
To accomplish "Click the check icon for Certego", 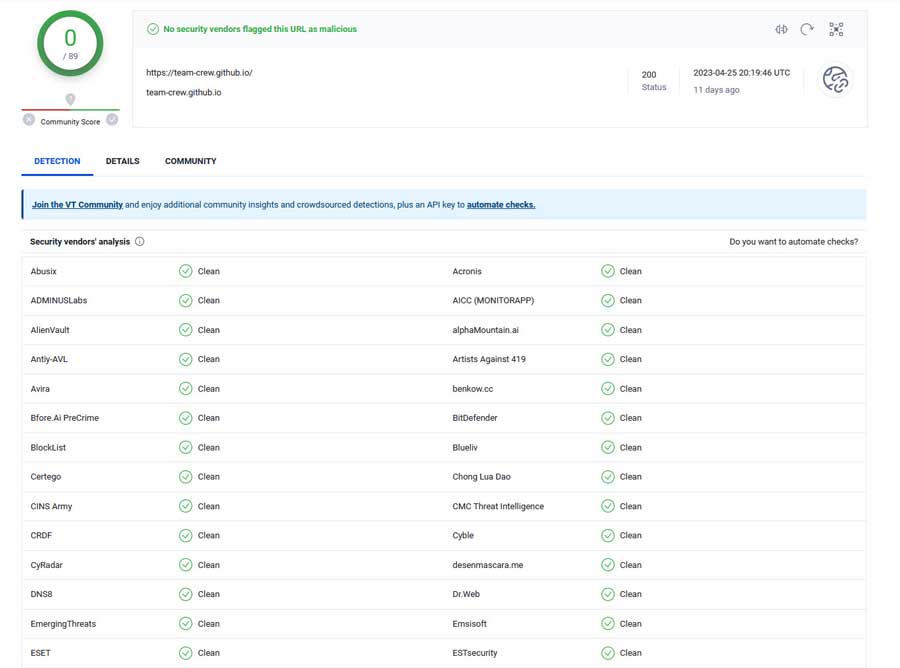I will (x=185, y=476).
